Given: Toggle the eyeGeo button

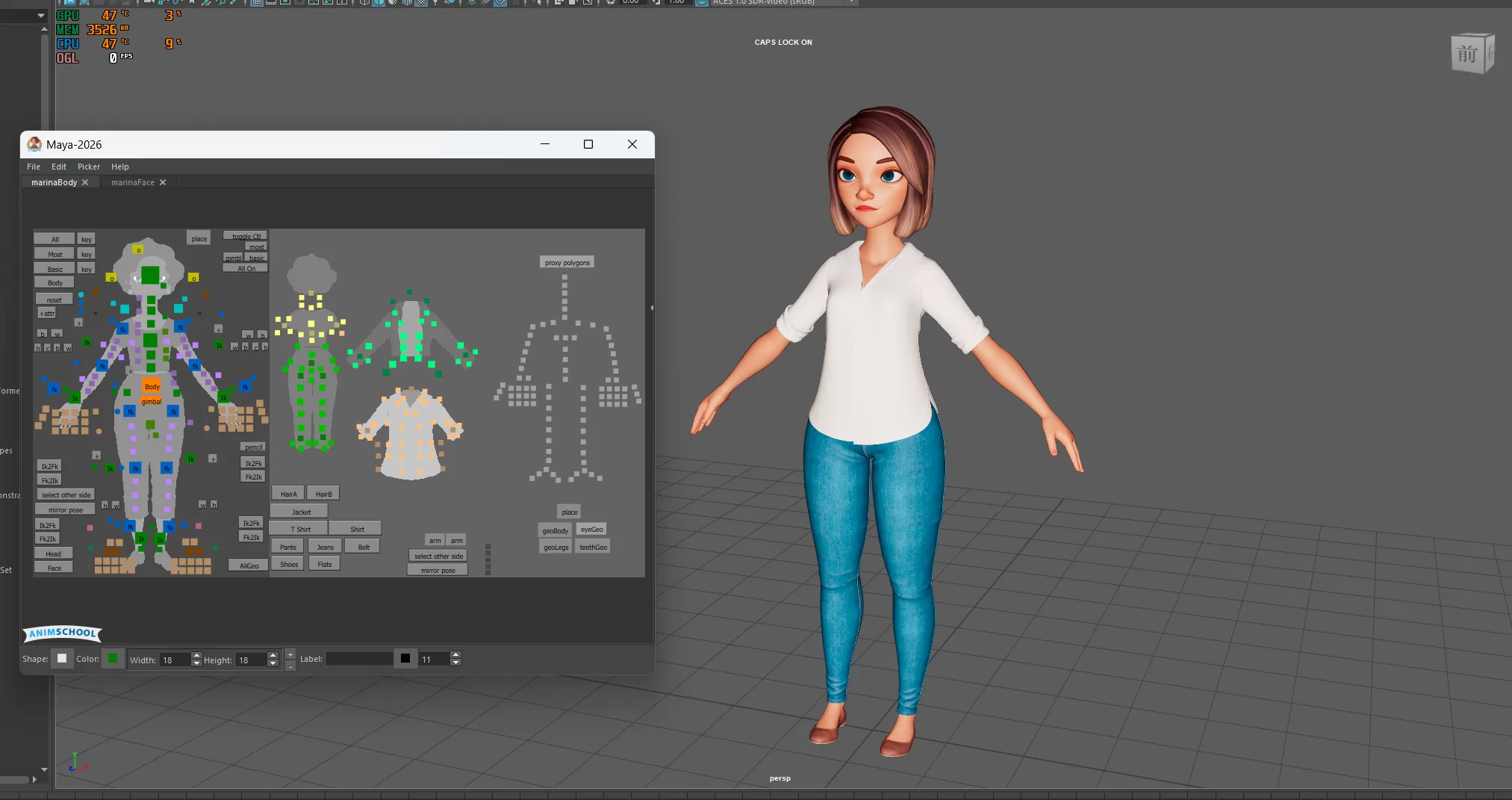Looking at the screenshot, I should click(591, 529).
